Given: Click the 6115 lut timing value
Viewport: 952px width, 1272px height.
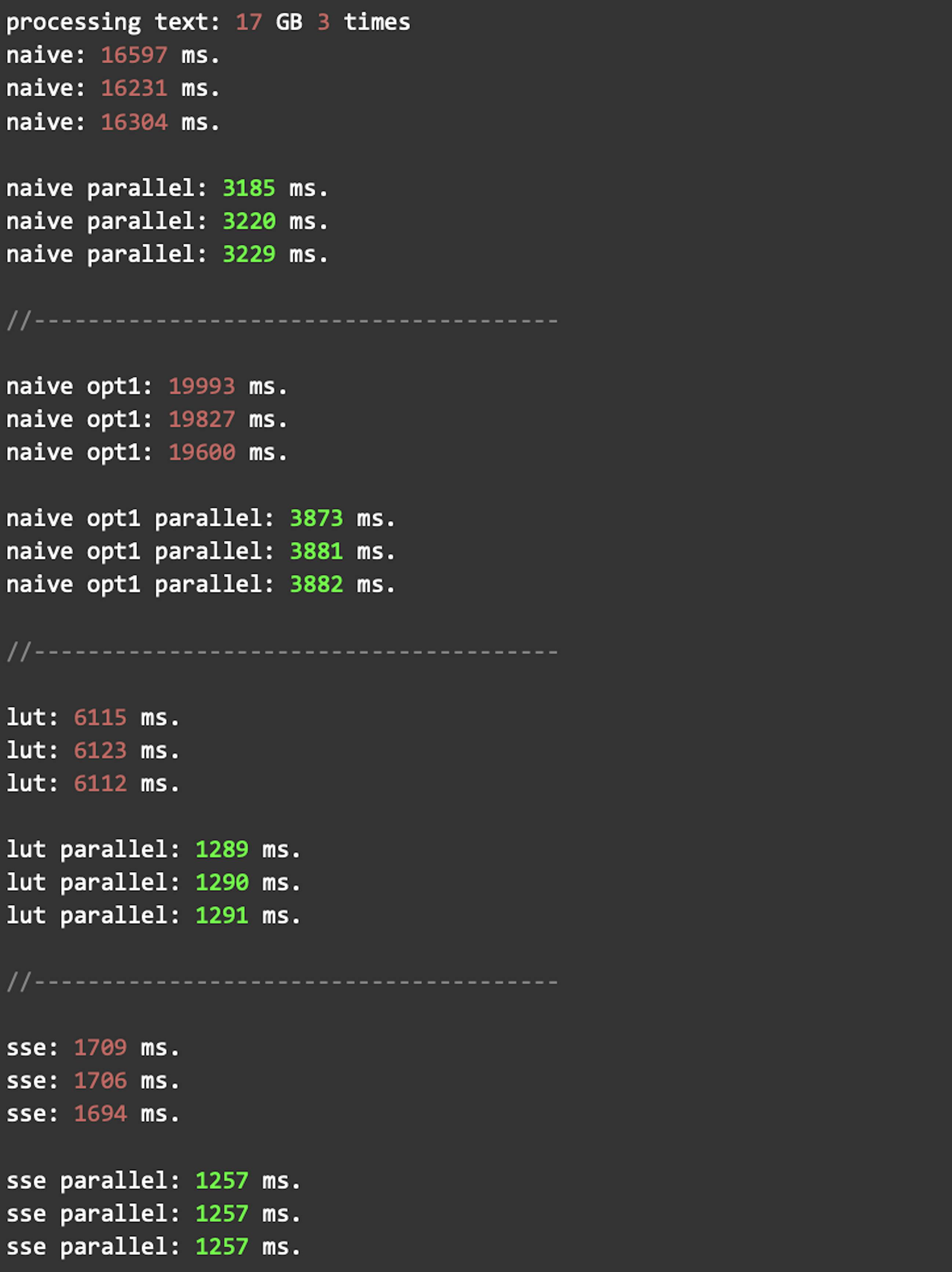Looking at the screenshot, I should [100, 718].
